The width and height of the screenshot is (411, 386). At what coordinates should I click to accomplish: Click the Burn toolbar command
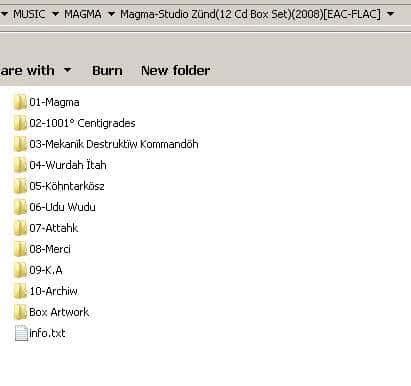pos(107,70)
